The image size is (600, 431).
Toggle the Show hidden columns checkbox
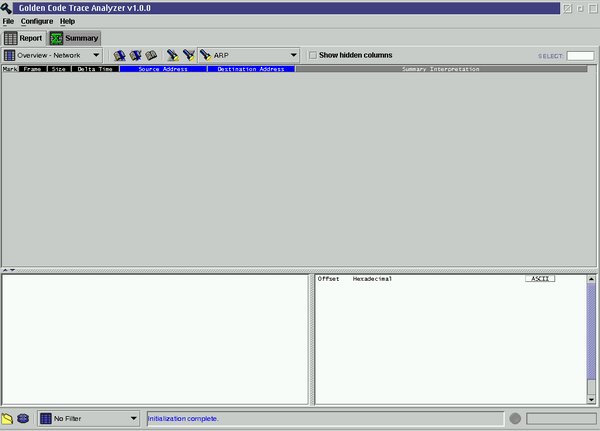(x=313, y=55)
